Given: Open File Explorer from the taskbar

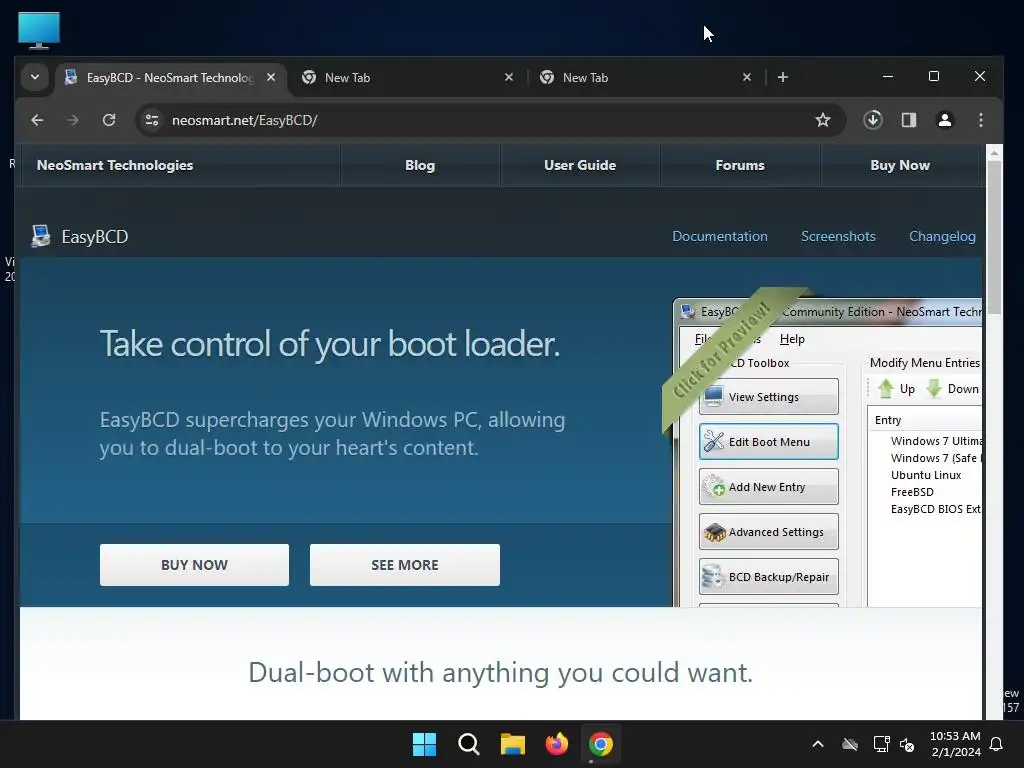Looking at the screenshot, I should point(513,744).
